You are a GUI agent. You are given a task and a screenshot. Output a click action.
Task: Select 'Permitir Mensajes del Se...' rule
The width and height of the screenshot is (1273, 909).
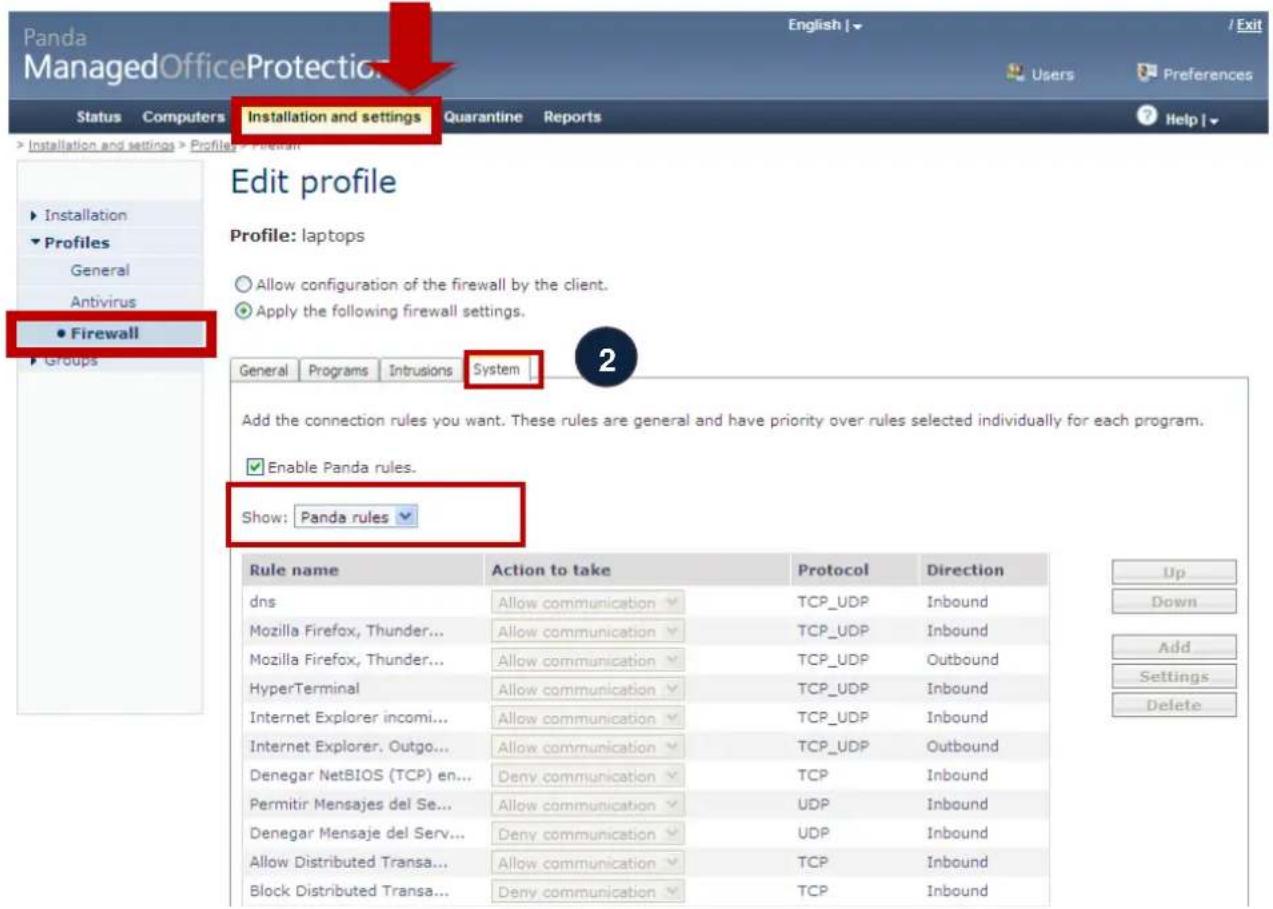click(351, 805)
